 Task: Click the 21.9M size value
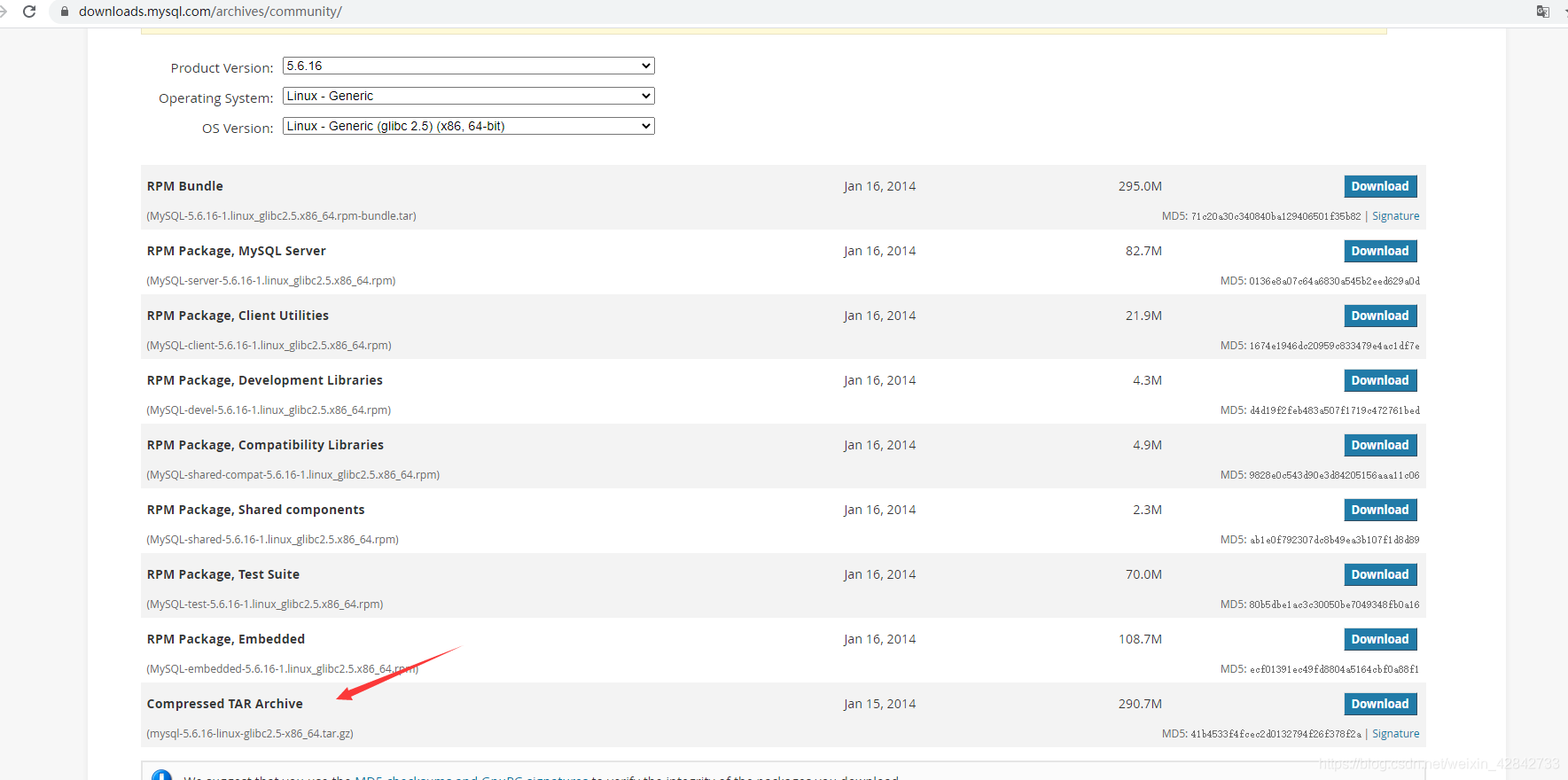point(1143,316)
